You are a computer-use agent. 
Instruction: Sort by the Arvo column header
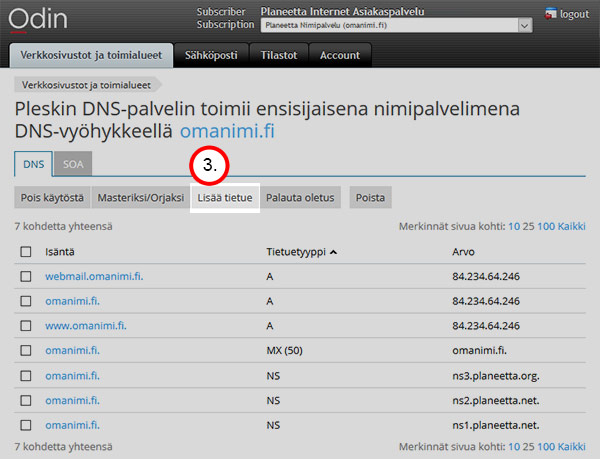click(463, 252)
